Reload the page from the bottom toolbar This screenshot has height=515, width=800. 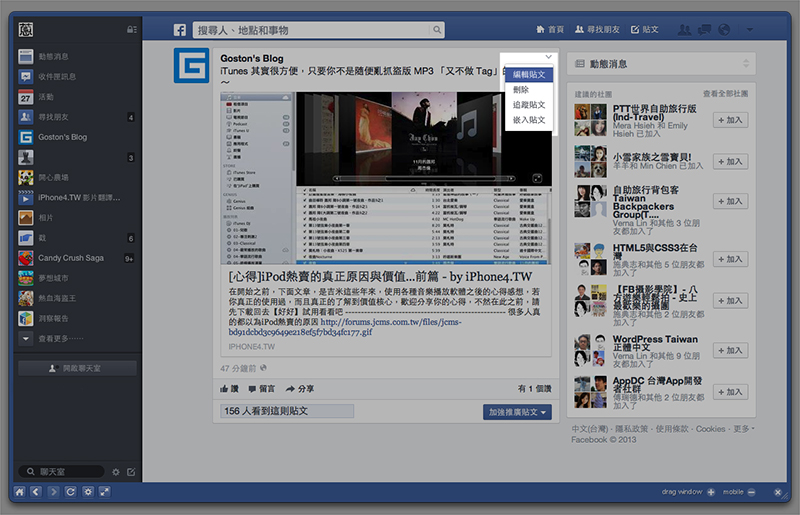point(70,492)
